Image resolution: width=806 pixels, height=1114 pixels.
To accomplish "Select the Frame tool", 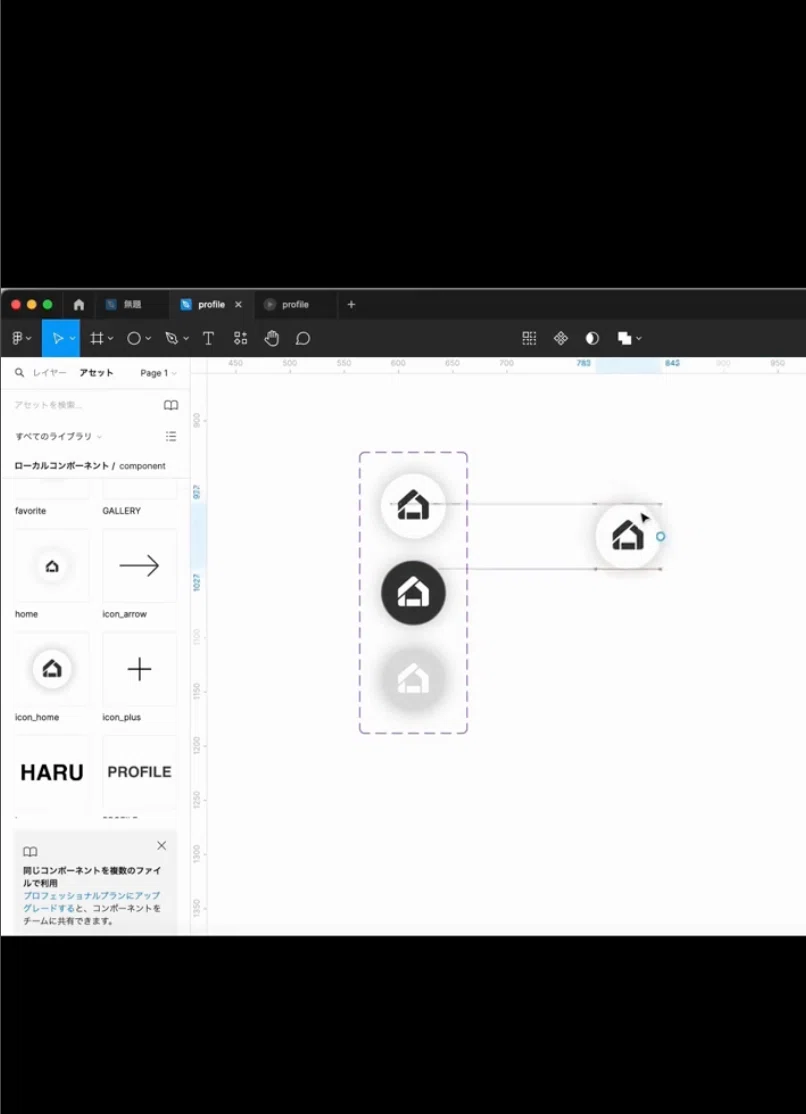I will pyautogui.click(x=97, y=338).
